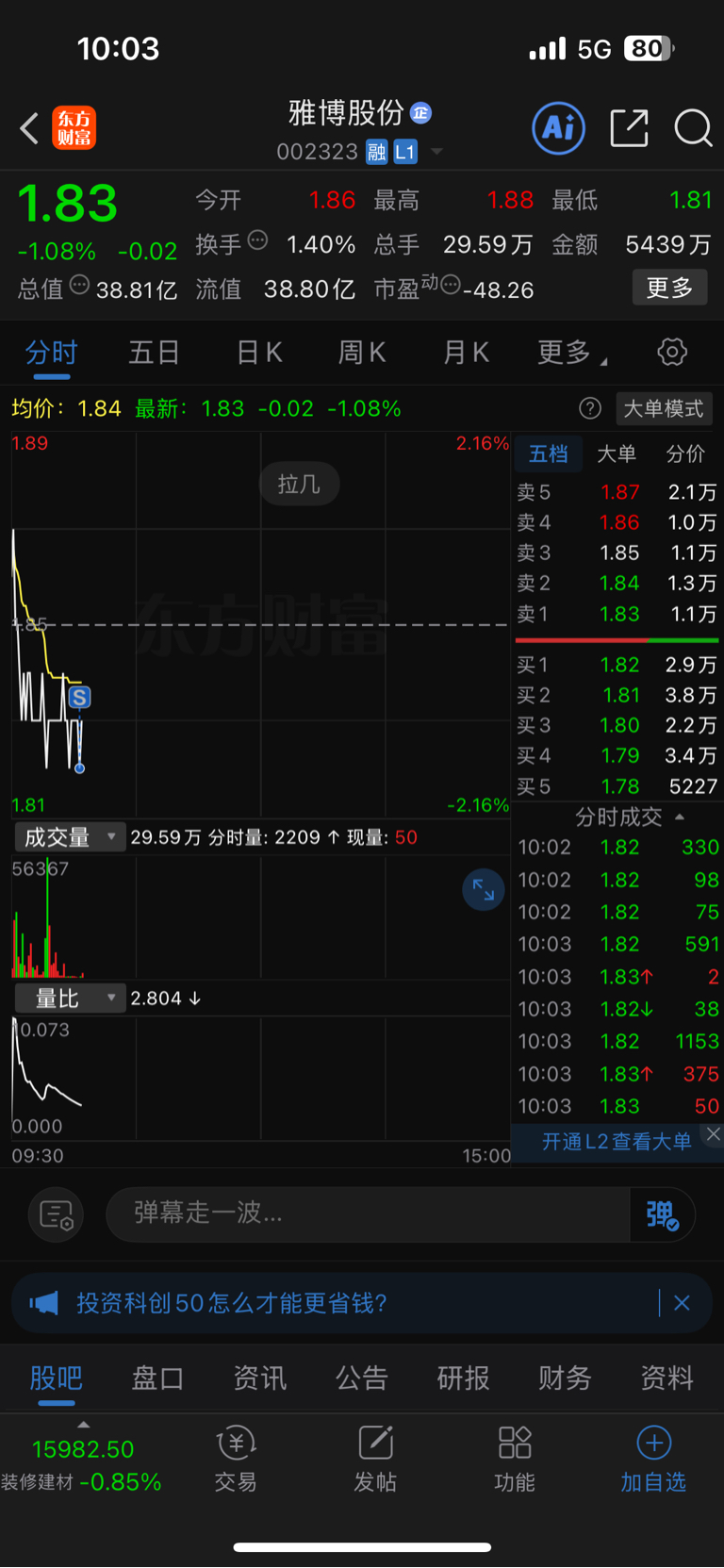Viewport: 724px width, 1568px height.
Task: Tap the blue S marker on chart
Action: coord(79,698)
